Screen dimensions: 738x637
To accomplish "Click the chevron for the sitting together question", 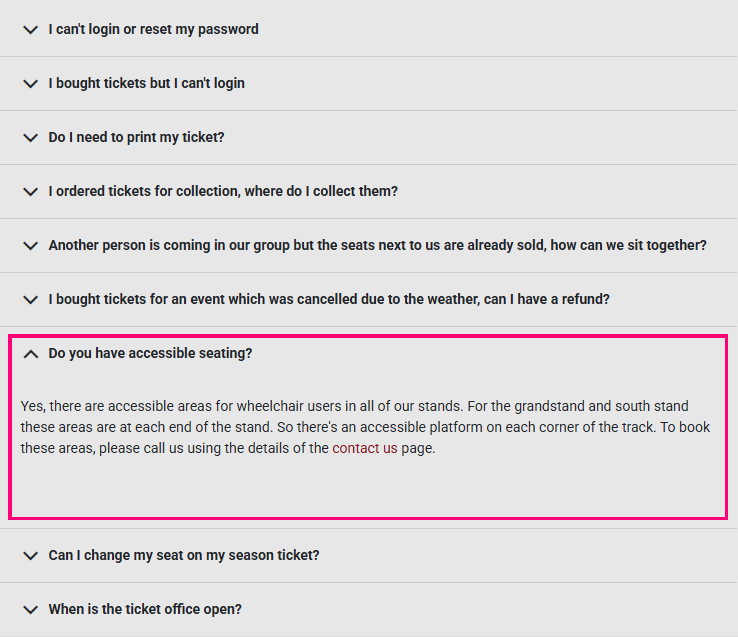I will pyautogui.click(x=30, y=245).
